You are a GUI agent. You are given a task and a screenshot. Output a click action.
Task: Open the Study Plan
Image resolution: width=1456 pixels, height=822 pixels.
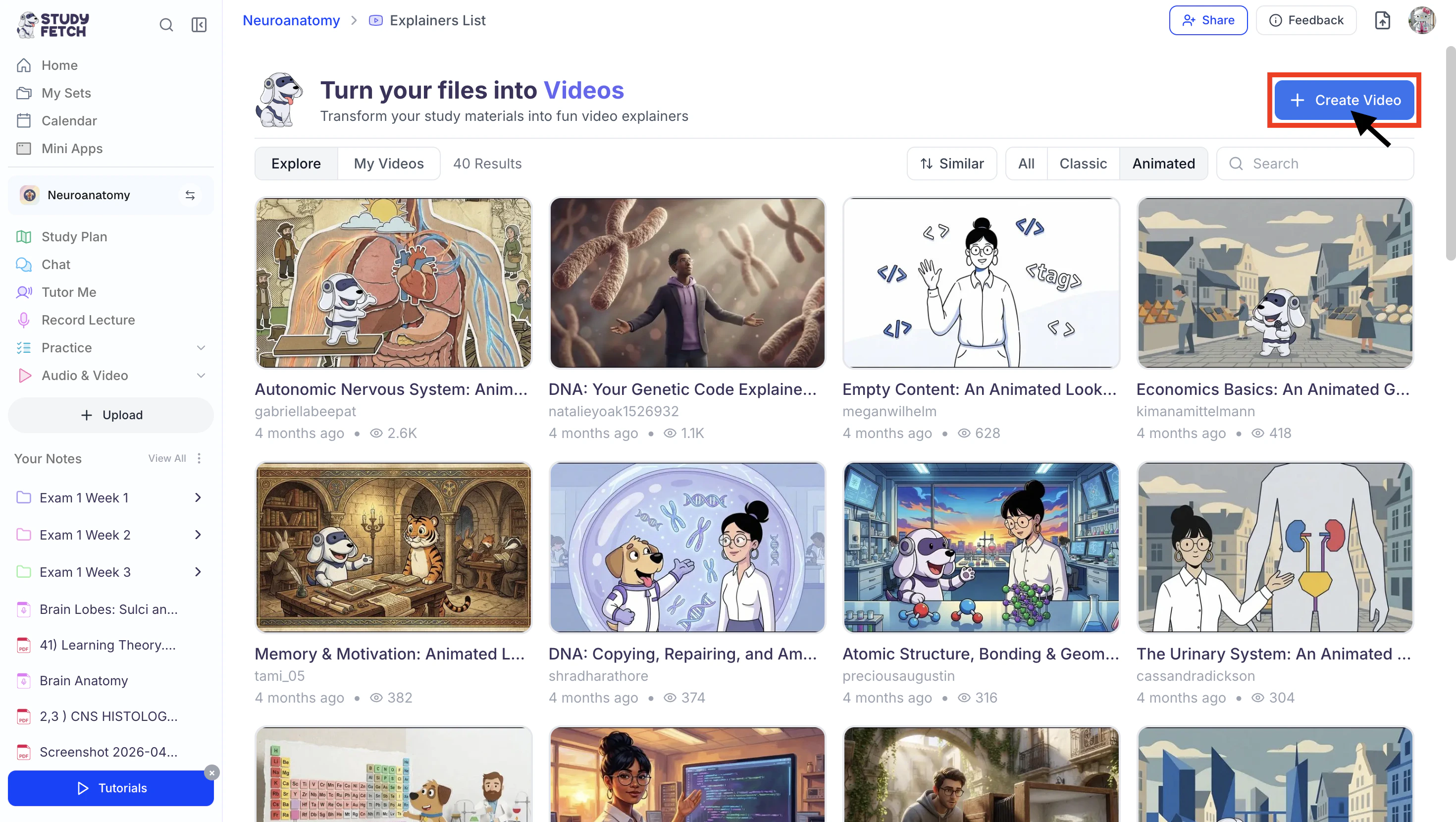111,236
